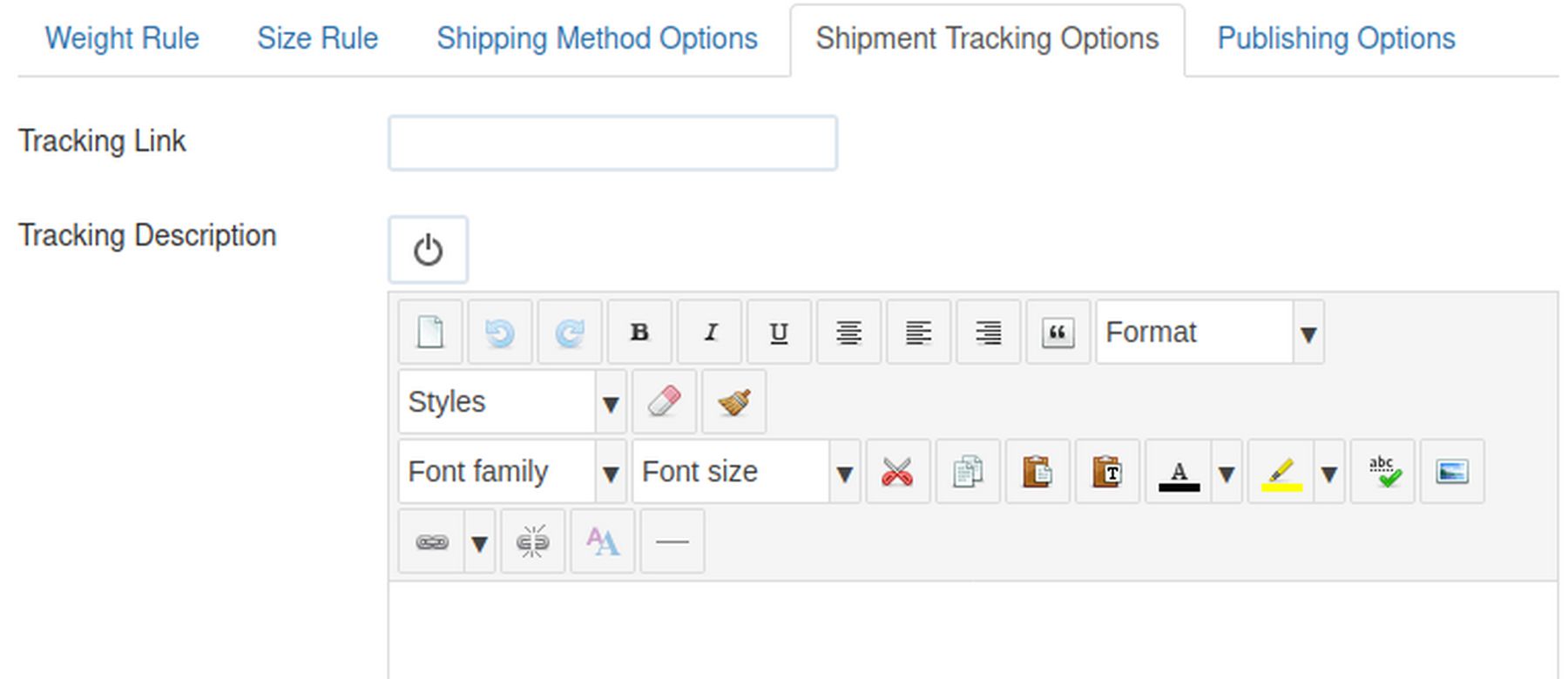Open the Font size dropdown
Viewport: 1568px width, 679px height.
tap(746, 472)
